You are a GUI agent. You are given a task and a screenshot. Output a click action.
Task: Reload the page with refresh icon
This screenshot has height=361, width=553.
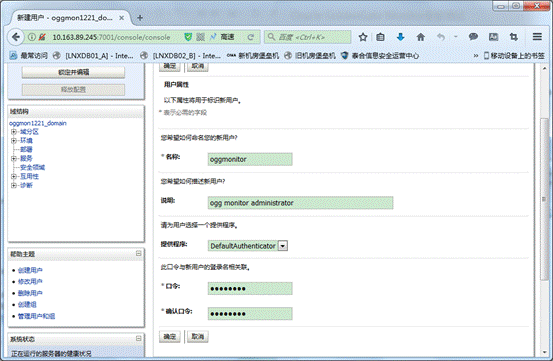pos(250,37)
